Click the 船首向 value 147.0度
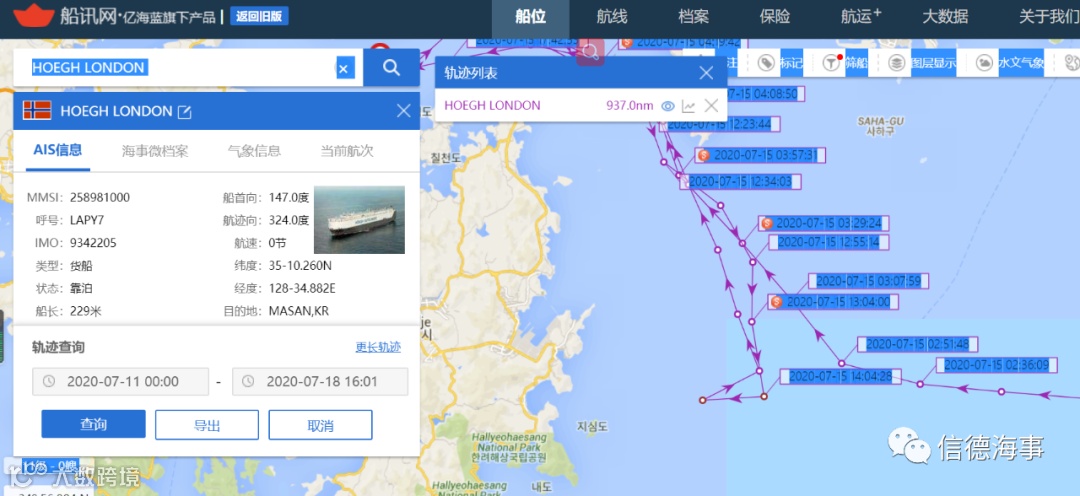This screenshot has height=496, width=1080. (289, 198)
